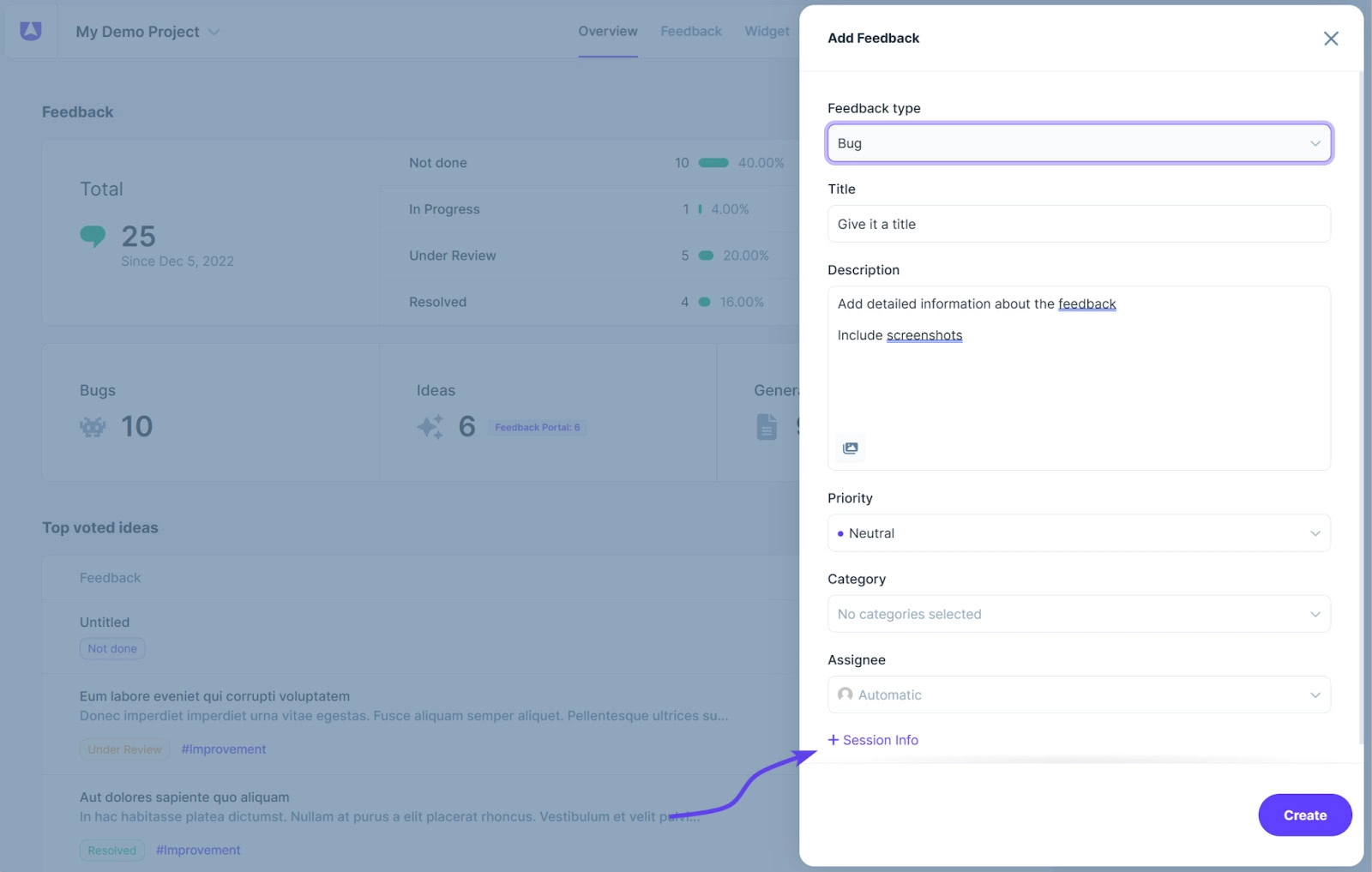Click the General document icon
The height and width of the screenshot is (872, 1372).
pos(767,426)
